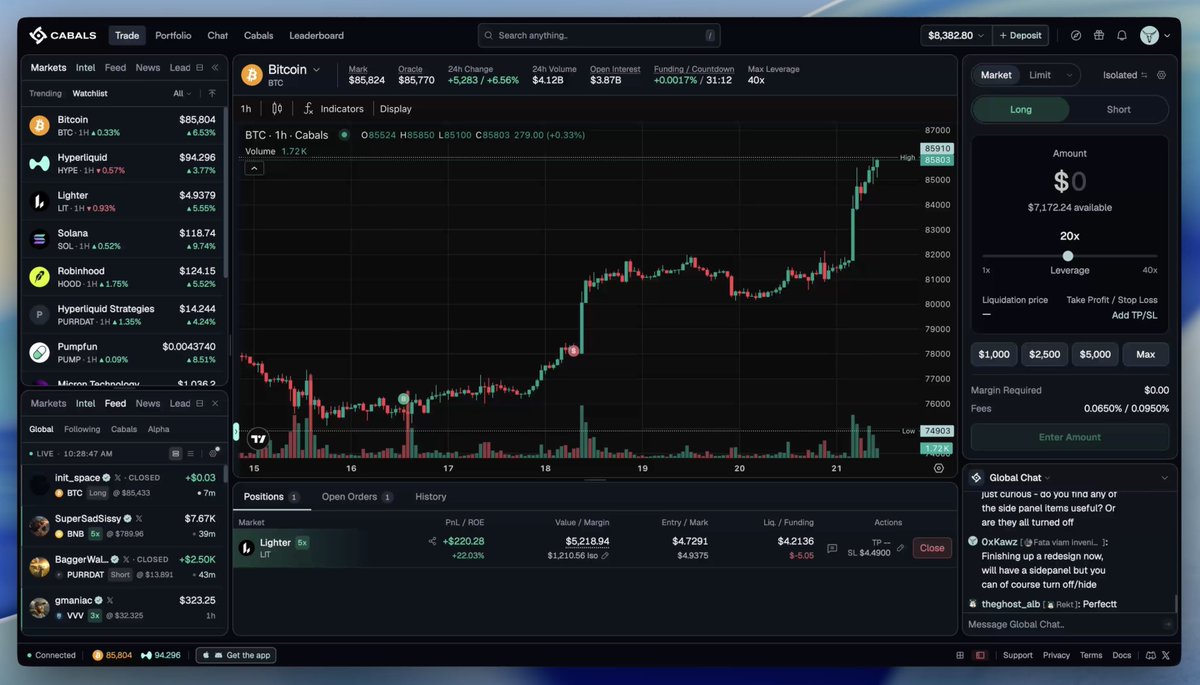Share the Lighter position
1200x685 pixels.
(432, 541)
